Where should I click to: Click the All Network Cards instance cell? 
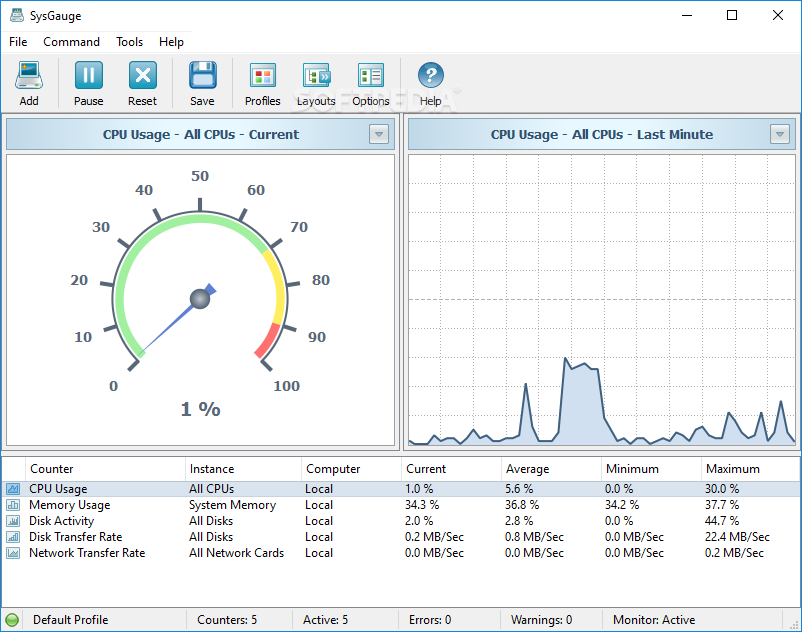click(236, 553)
